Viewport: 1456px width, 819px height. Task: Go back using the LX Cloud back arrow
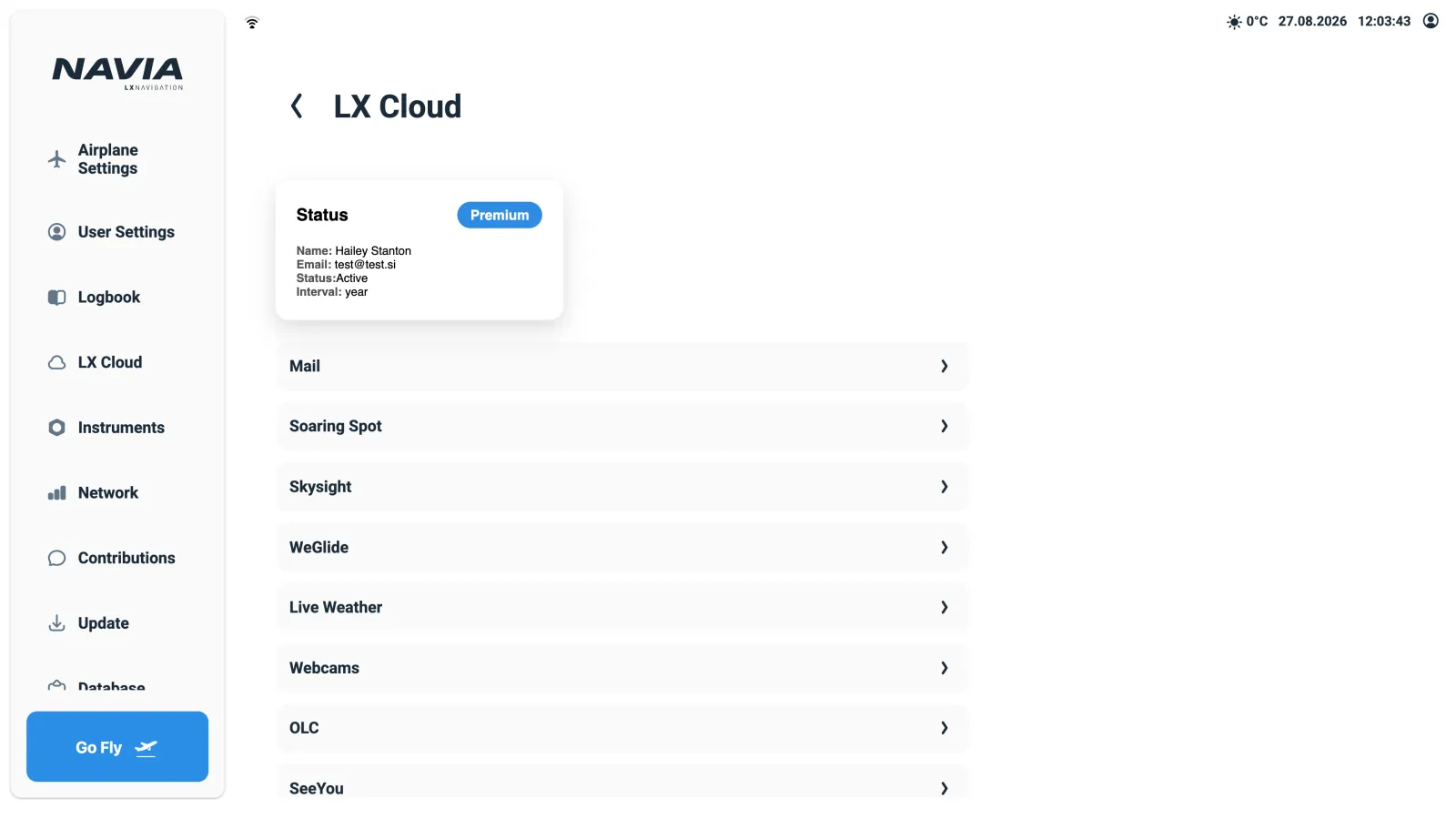click(x=297, y=106)
